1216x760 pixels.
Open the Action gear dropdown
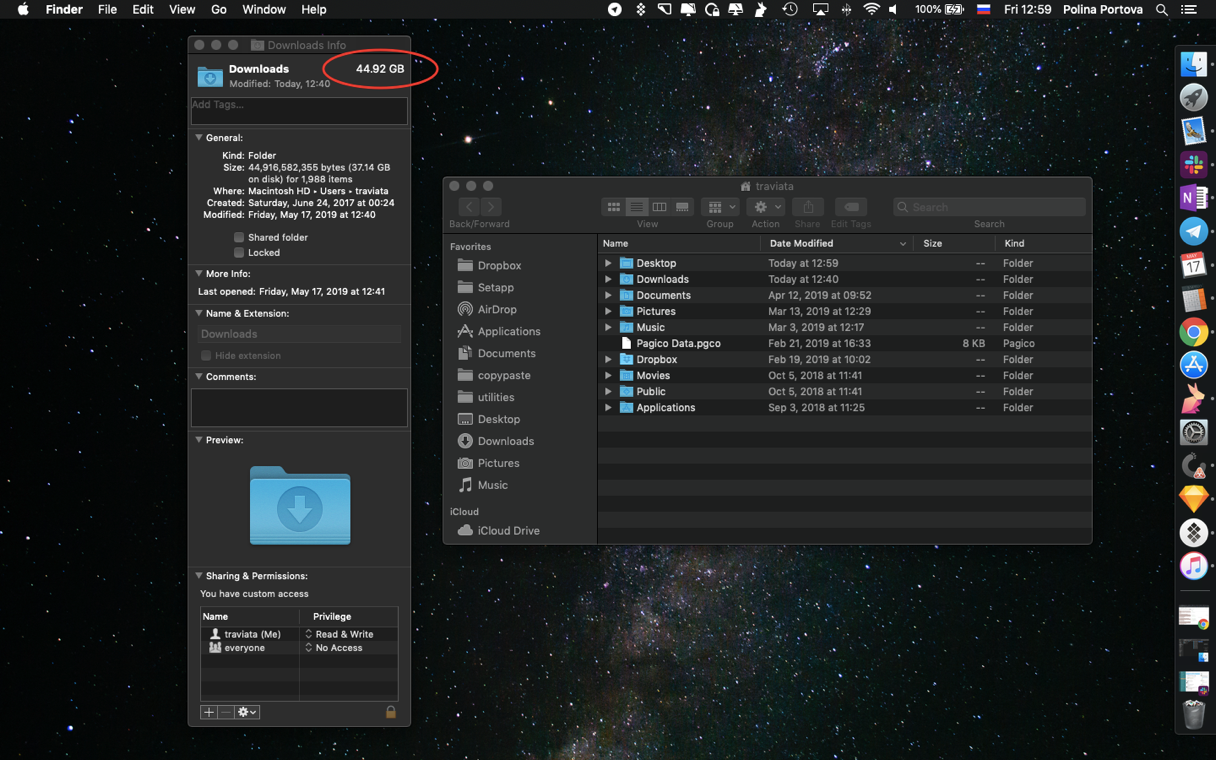[765, 207]
